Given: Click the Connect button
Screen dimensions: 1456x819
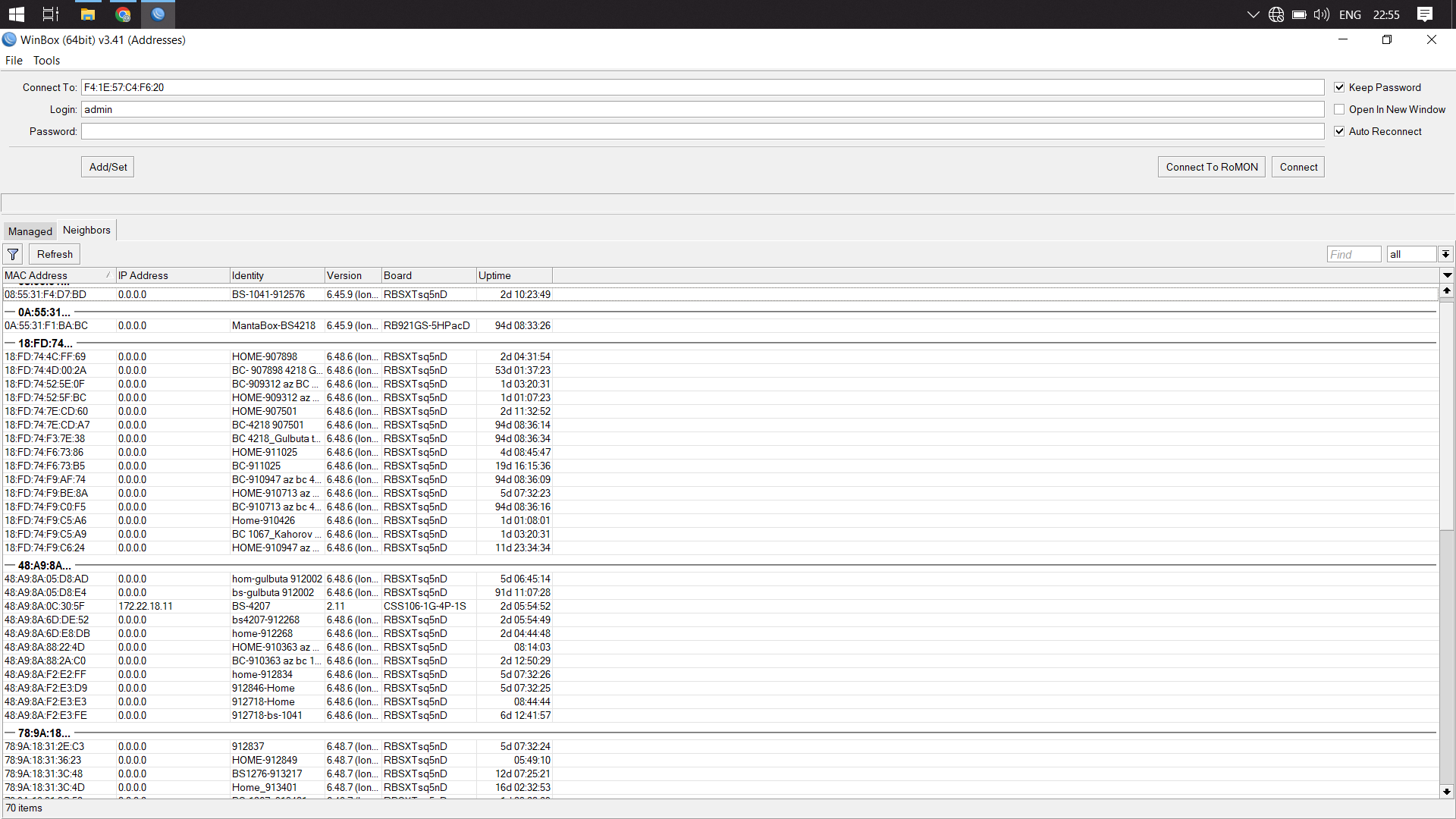Looking at the screenshot, I should 1298,167.
